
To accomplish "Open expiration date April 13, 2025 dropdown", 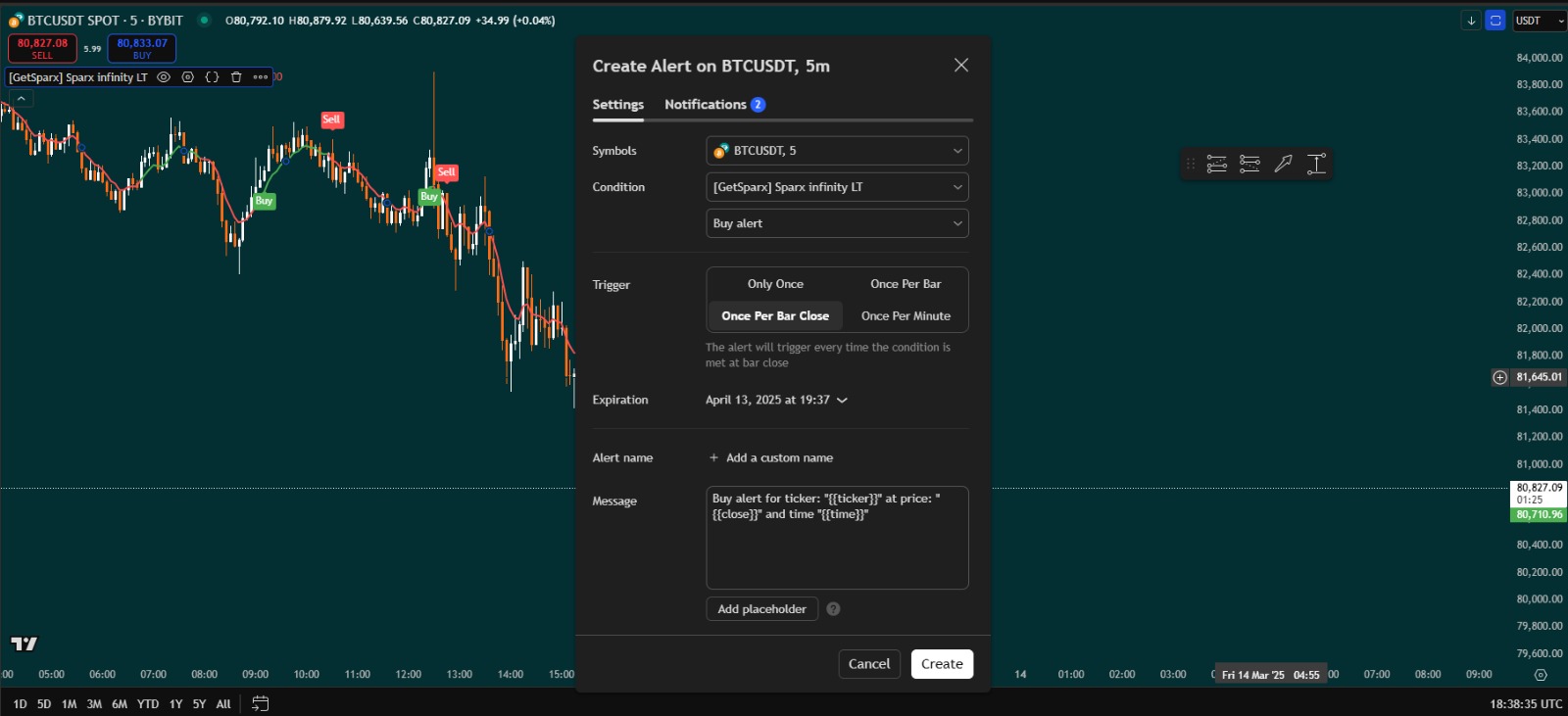I will [776, 400].
